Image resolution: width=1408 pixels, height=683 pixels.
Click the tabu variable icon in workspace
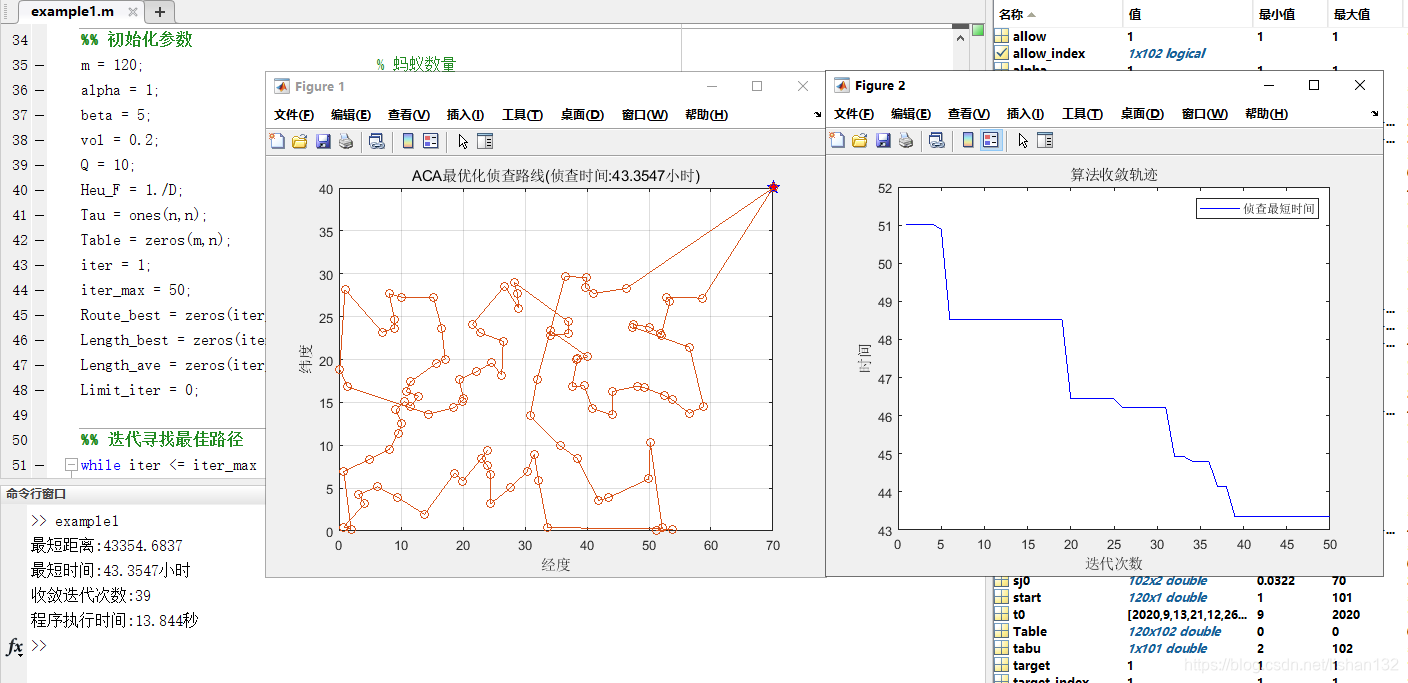[1002, 648]
